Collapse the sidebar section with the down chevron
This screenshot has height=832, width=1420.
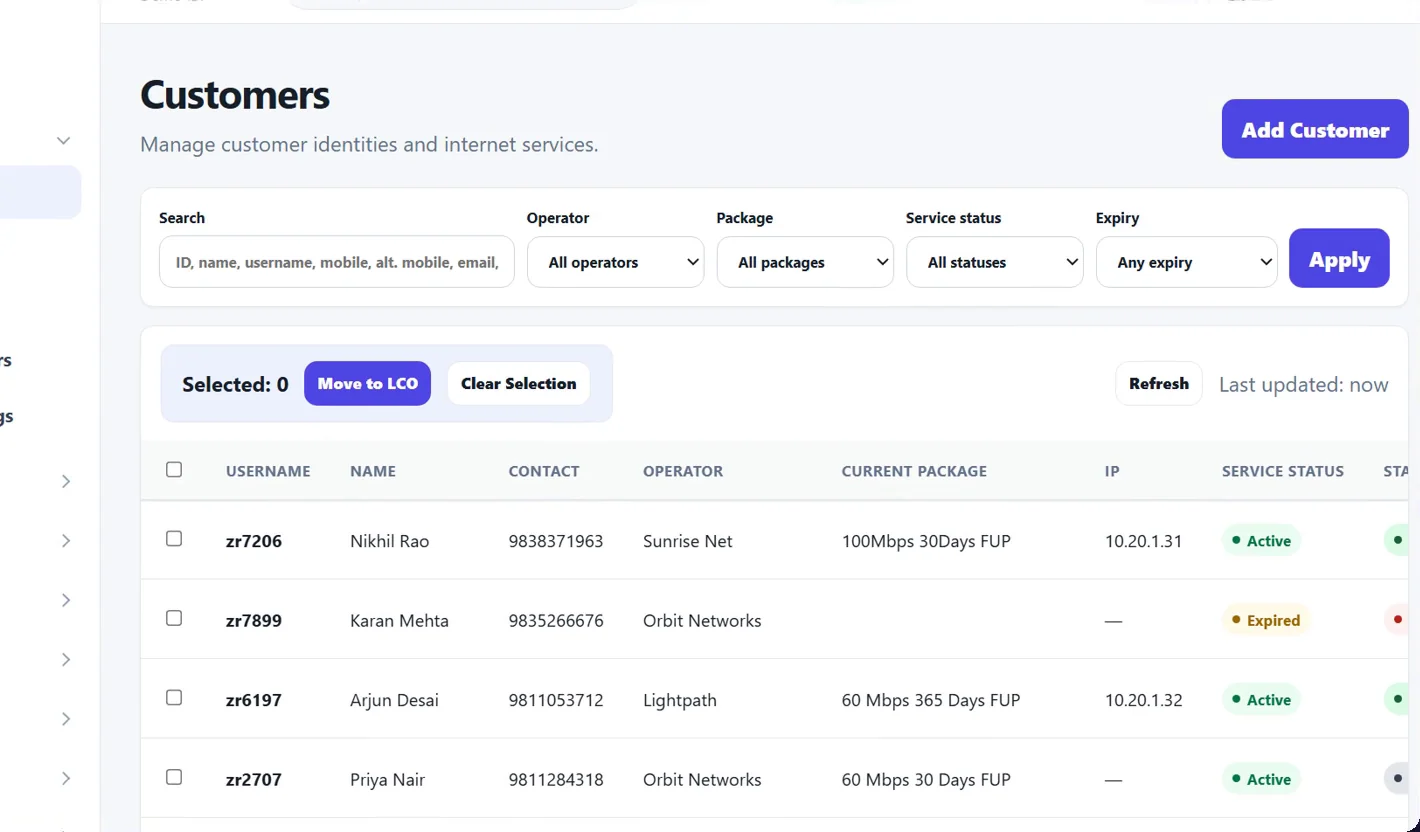[x=64, y=141]
